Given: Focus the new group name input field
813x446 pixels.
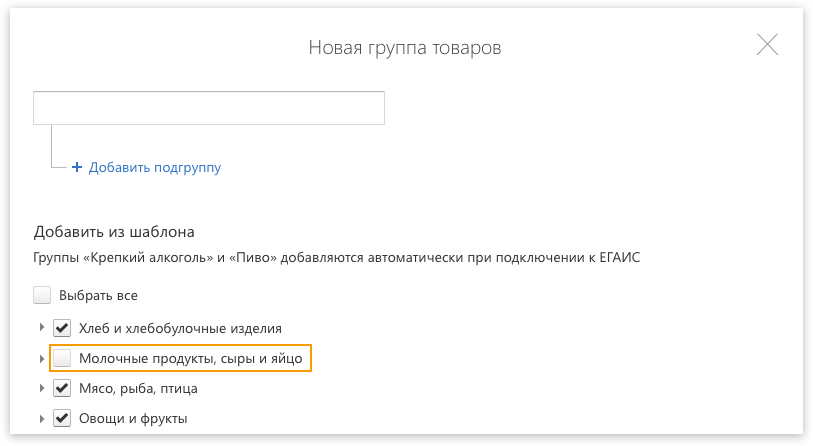Looking at the screenshot, I should tap(209, 108).
